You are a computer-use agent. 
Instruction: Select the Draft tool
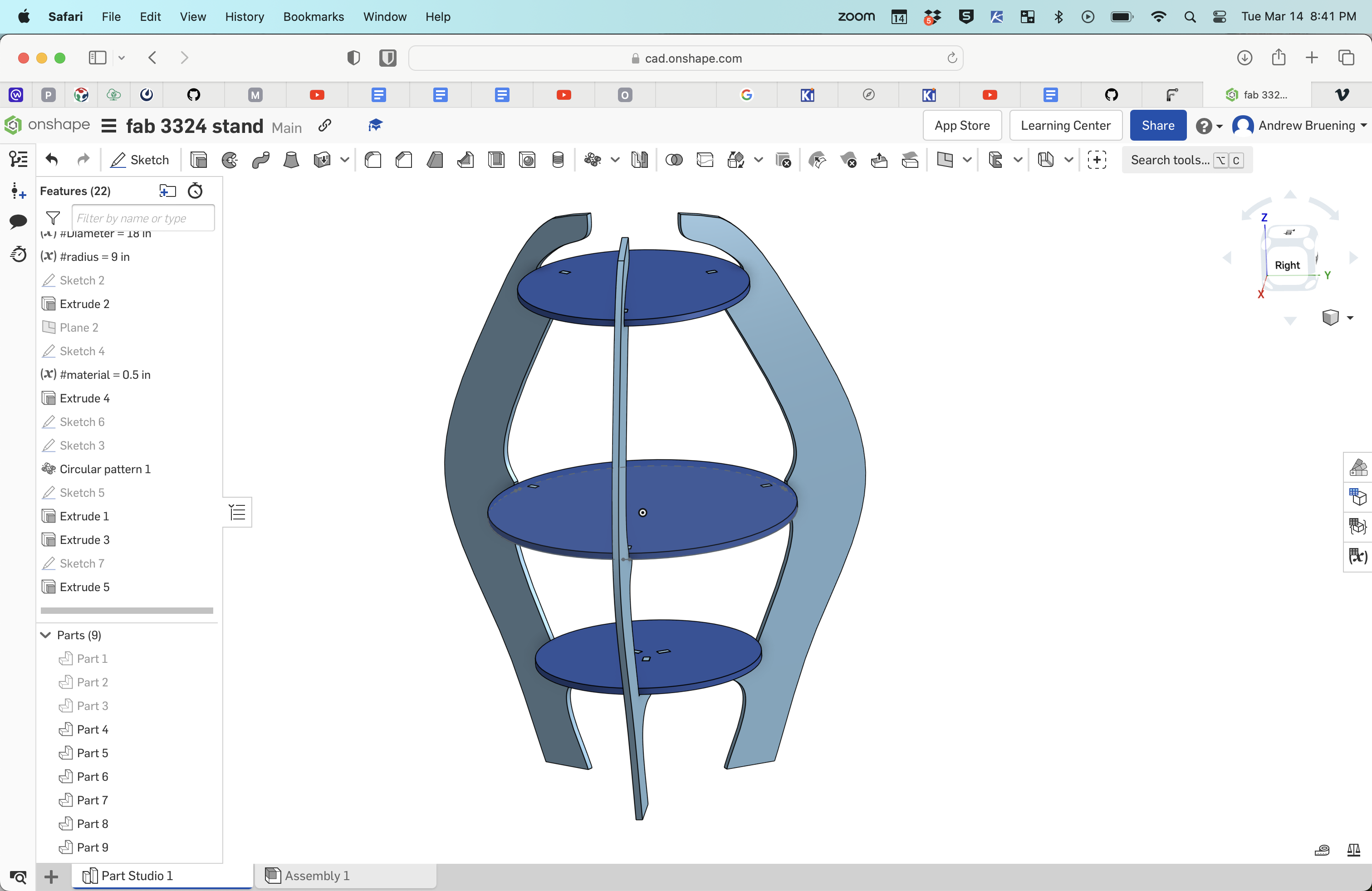[435, 160]
